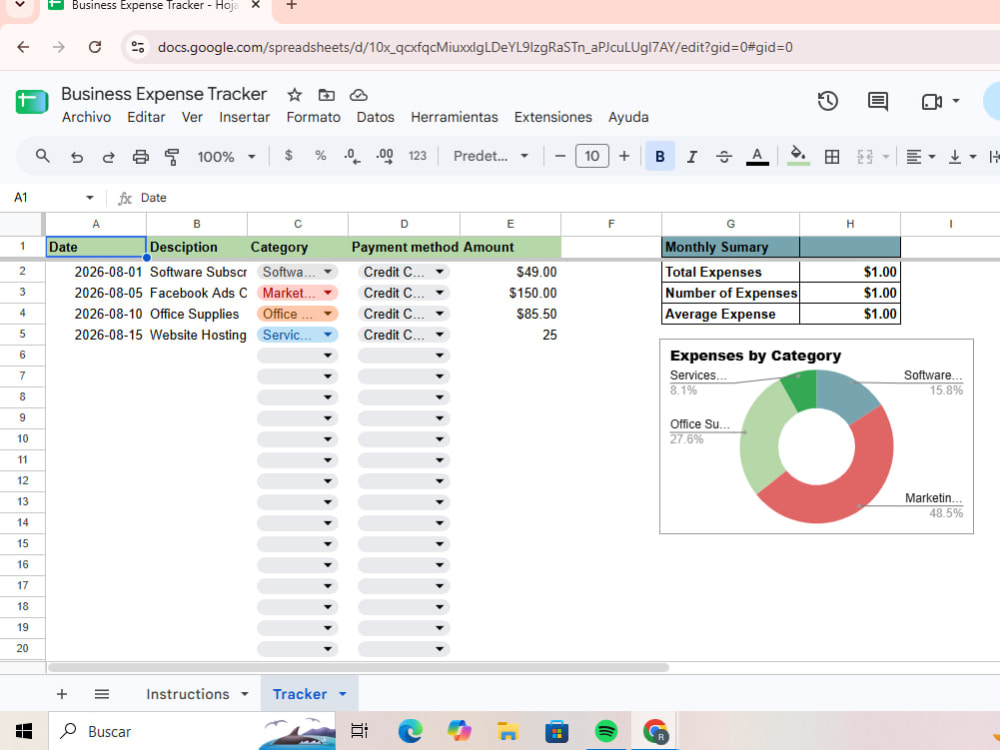Decrease font size minus button
1000x750 pixels.
coord(560,156)
